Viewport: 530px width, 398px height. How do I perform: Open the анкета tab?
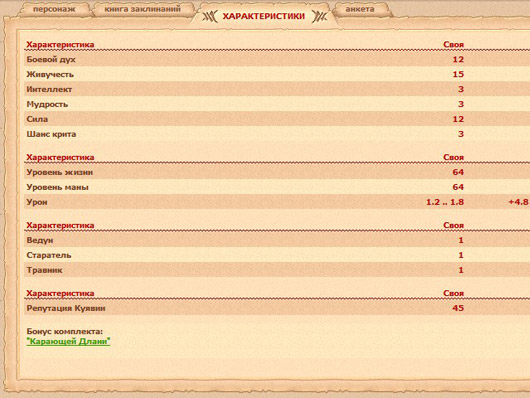pyautogui.click(x=360, y=9)
